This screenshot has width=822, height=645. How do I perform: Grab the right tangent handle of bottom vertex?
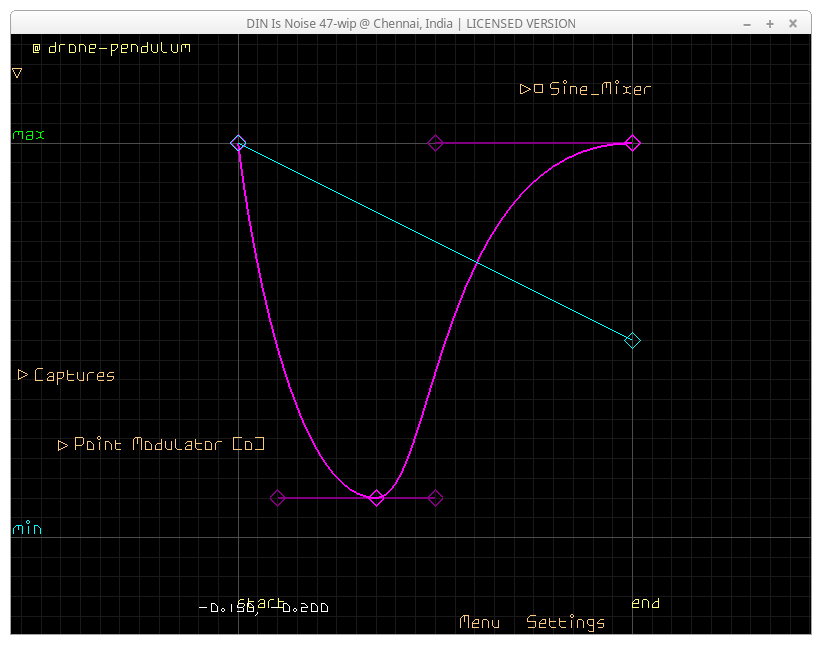coord(435,498)
